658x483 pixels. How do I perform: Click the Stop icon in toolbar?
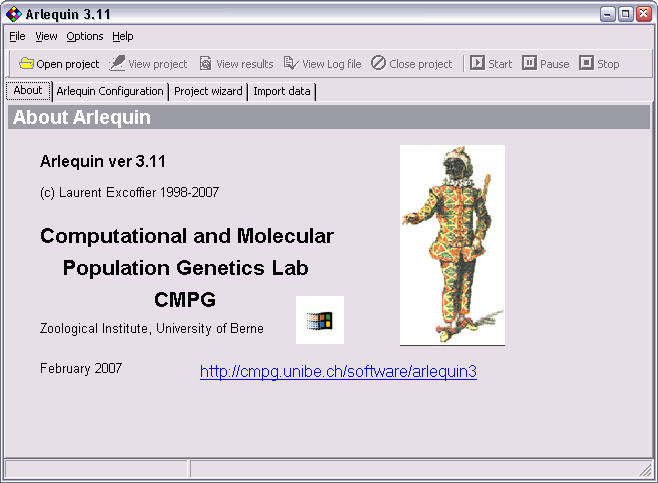coord(586,63)
